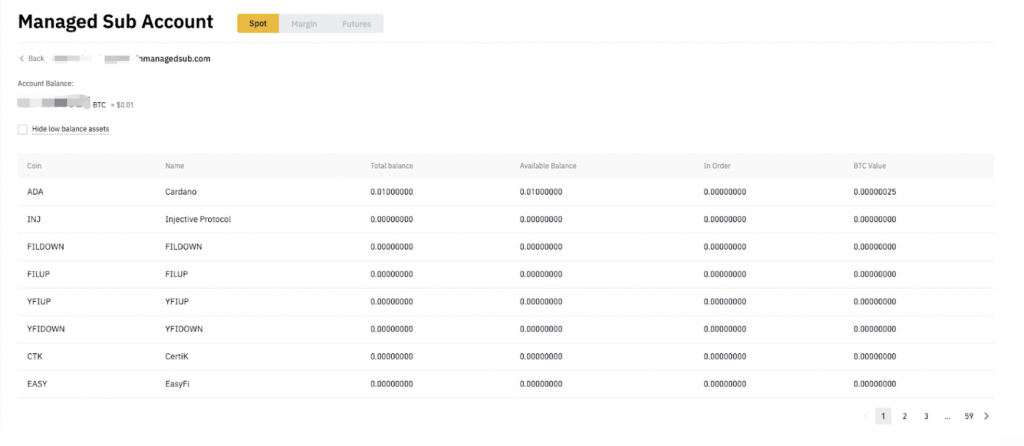Click ADA available balance 0.01000000

[541, 192]
